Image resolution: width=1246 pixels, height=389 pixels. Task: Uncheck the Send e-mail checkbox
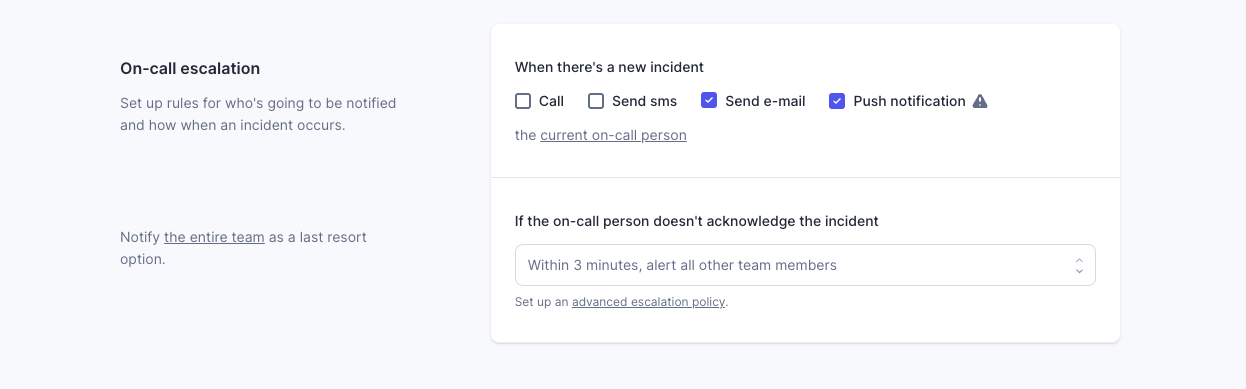[x=709, y=101]
